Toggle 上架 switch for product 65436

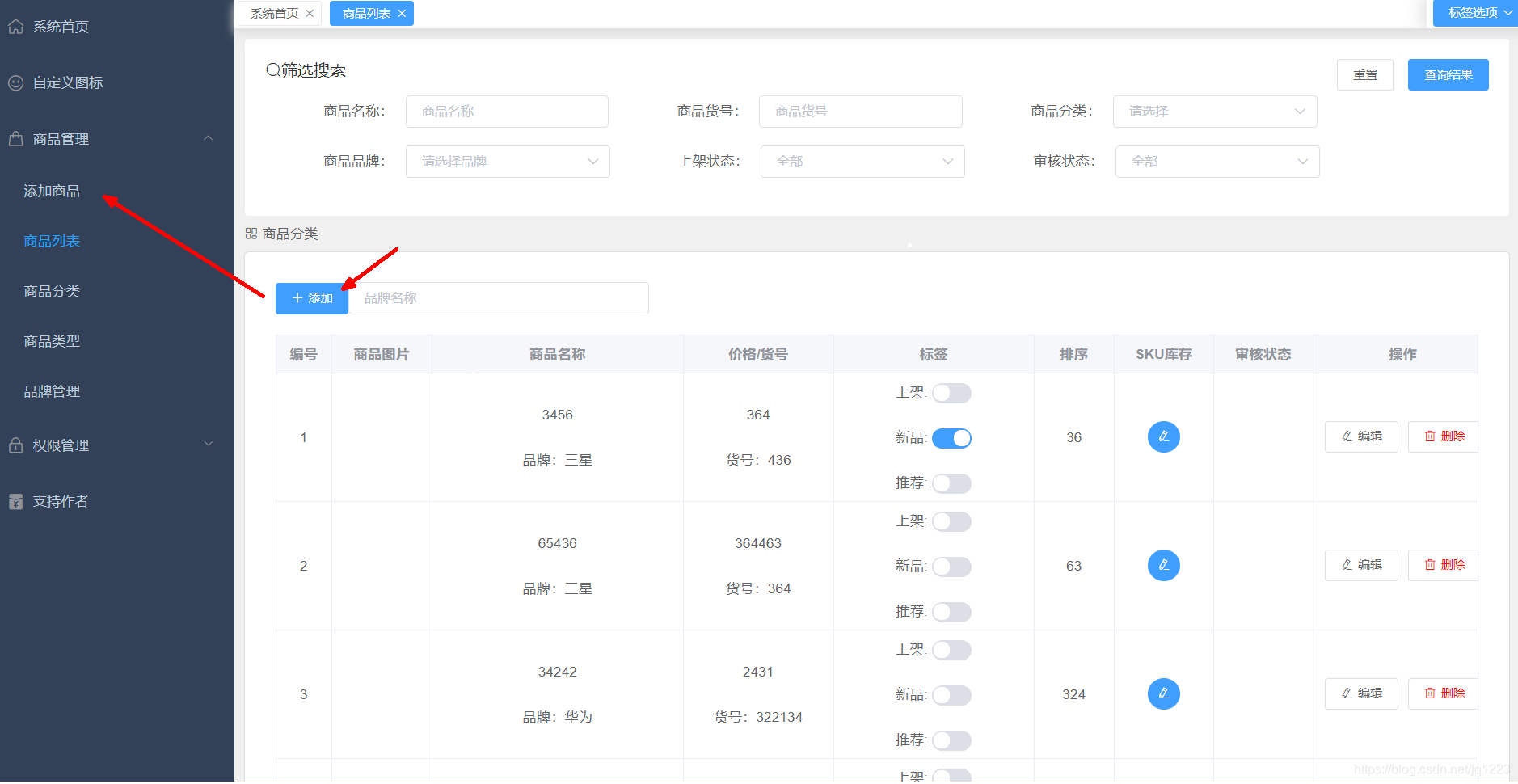(x=951, y=522)
